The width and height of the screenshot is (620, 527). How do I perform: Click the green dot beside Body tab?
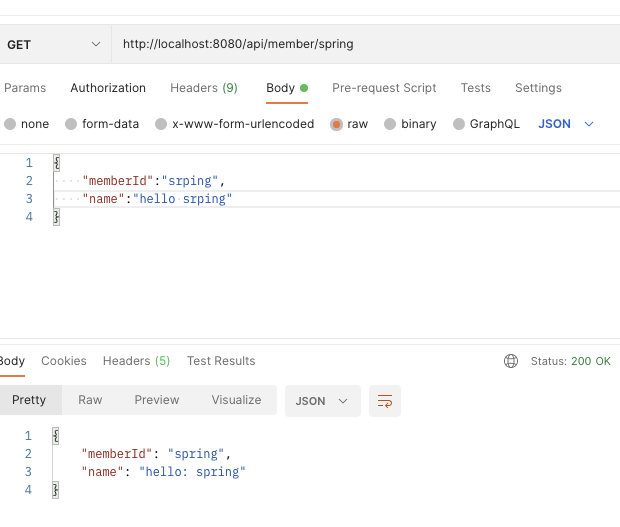tap(304, 88)
